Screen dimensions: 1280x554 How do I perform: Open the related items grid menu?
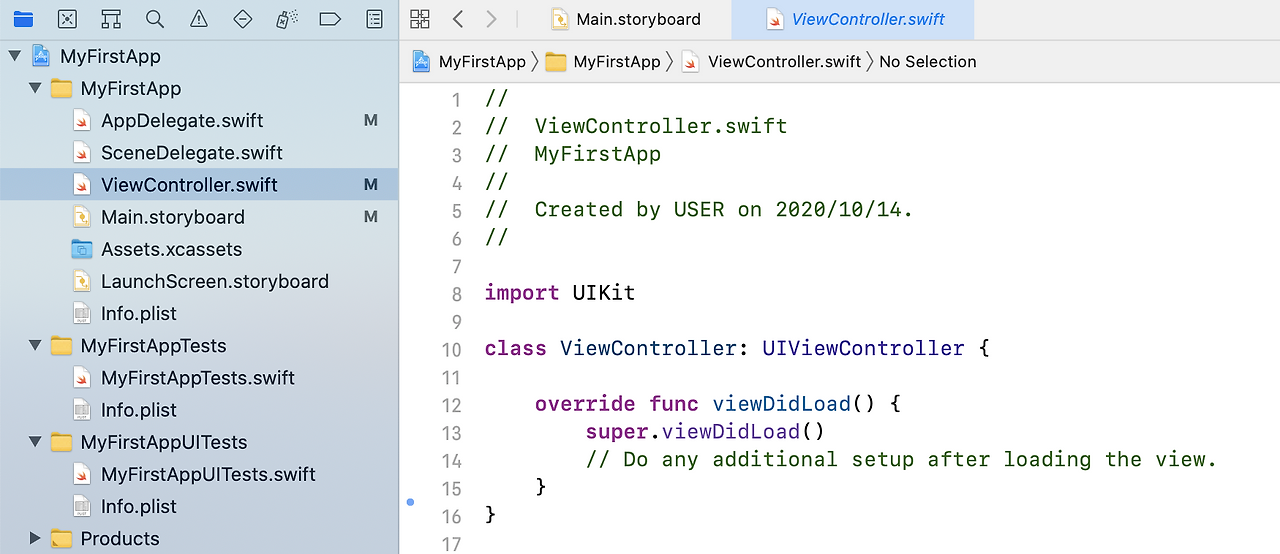tap(420, 19)
